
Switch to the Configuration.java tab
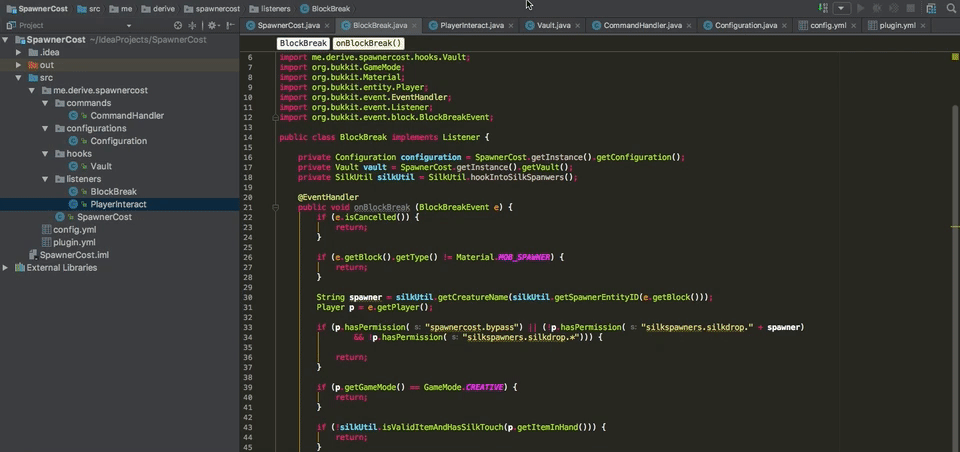(746, 26)
